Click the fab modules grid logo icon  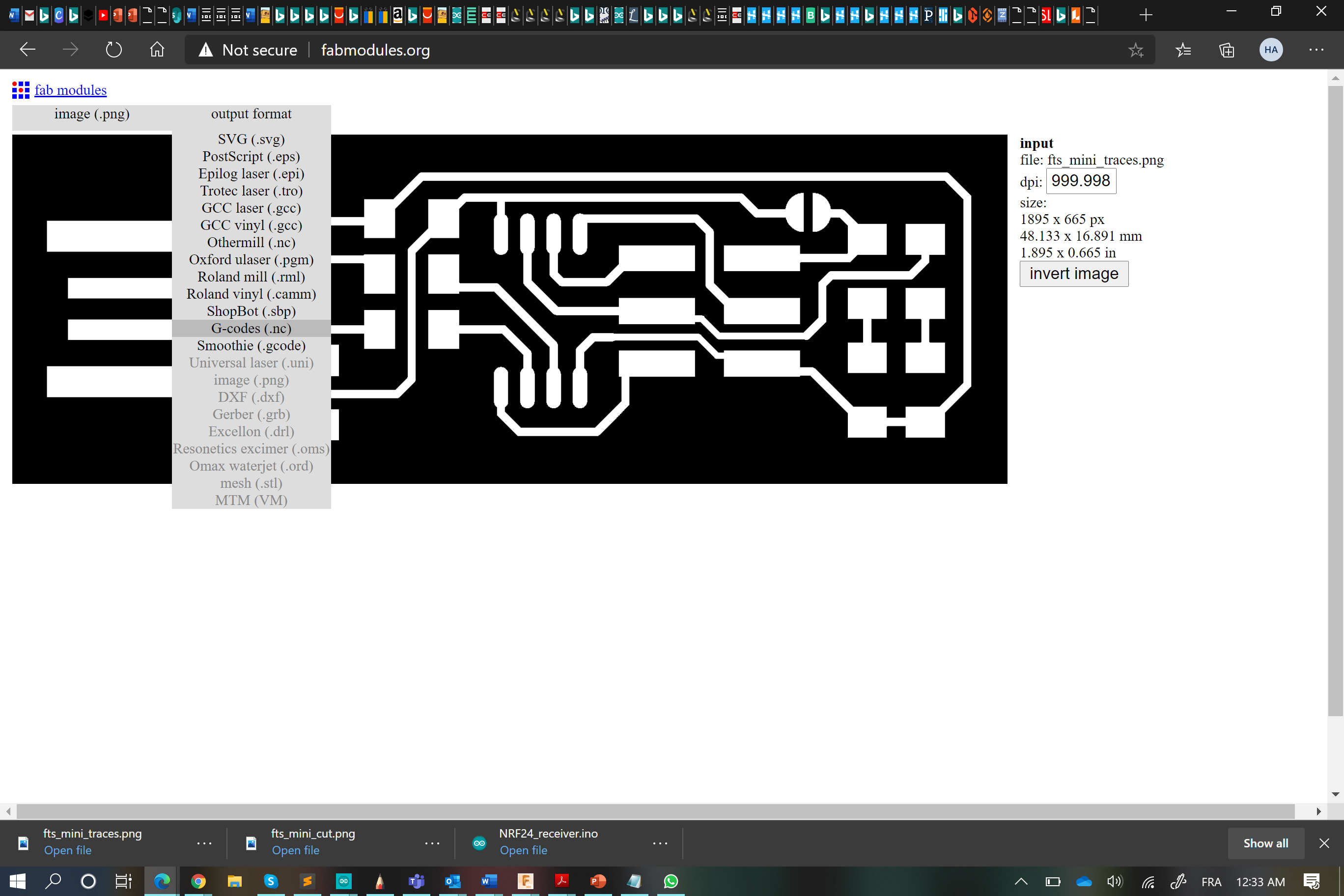[21, 90]
